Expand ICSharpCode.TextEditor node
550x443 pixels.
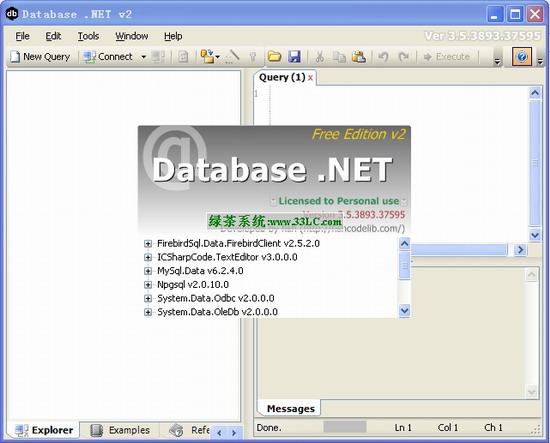pyautogui.click(x=148, y=257)
